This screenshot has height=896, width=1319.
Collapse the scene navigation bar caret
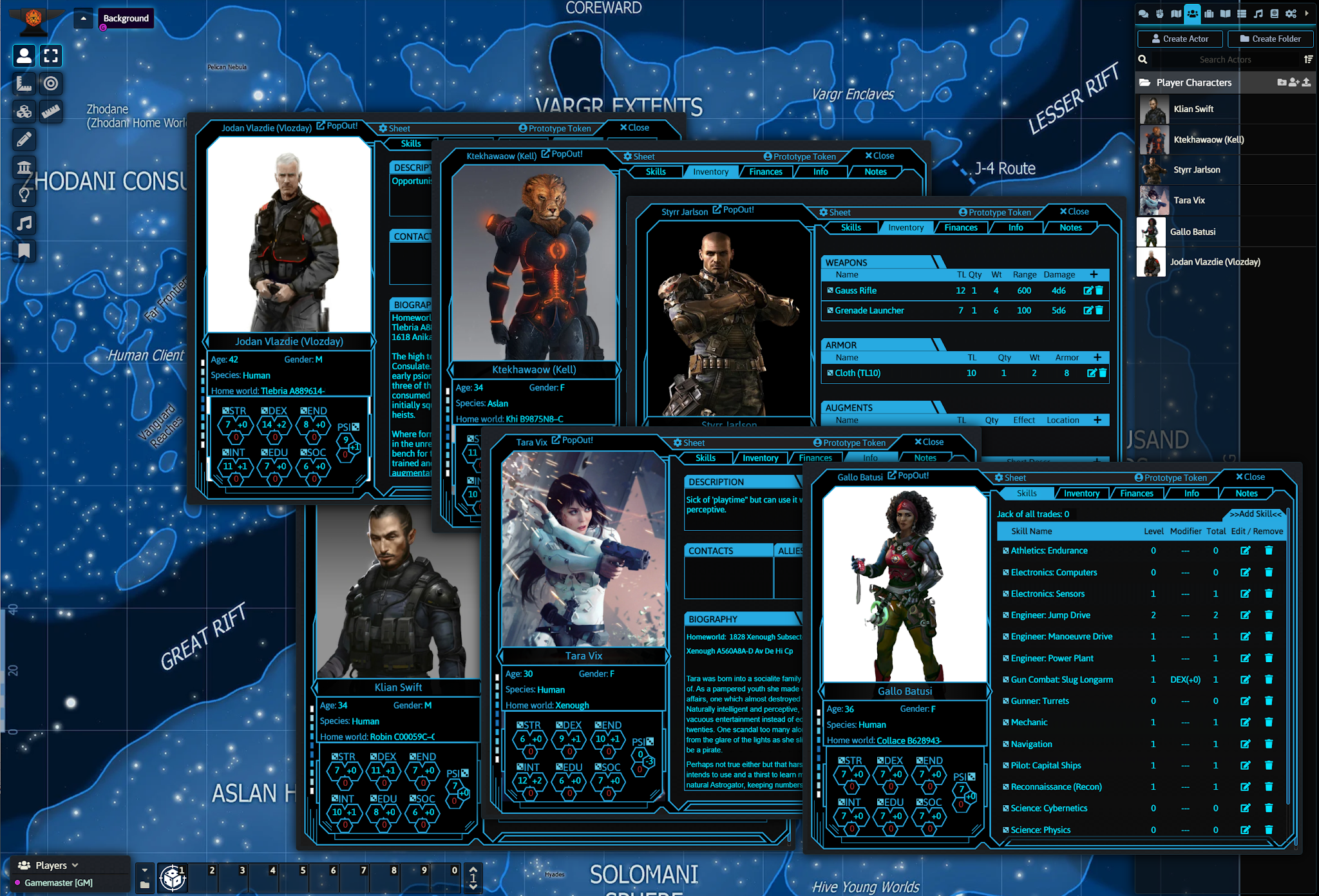[83, 18]
